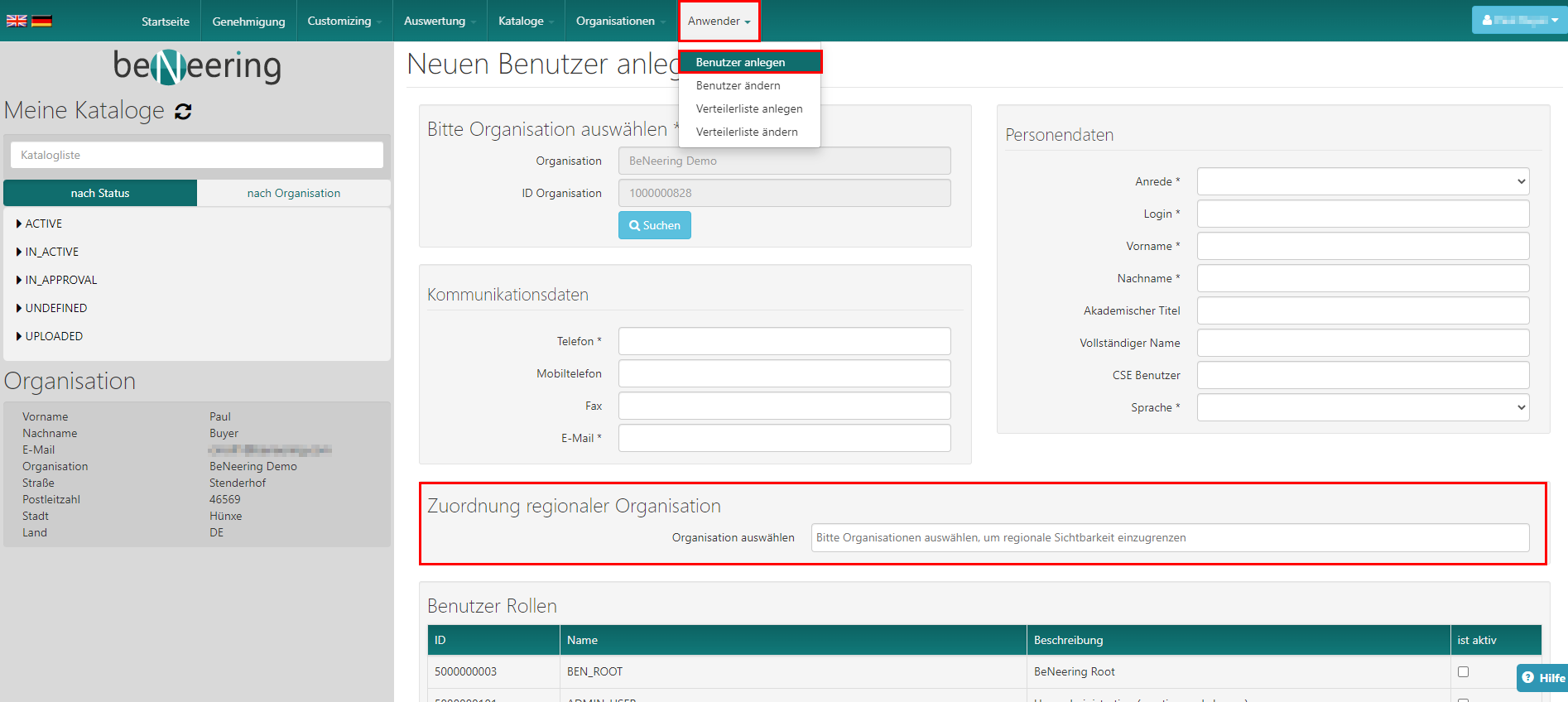Focus the E-Mail input field
The height and width of the screenshot is (702, 1568).
[x=783, y=438]
